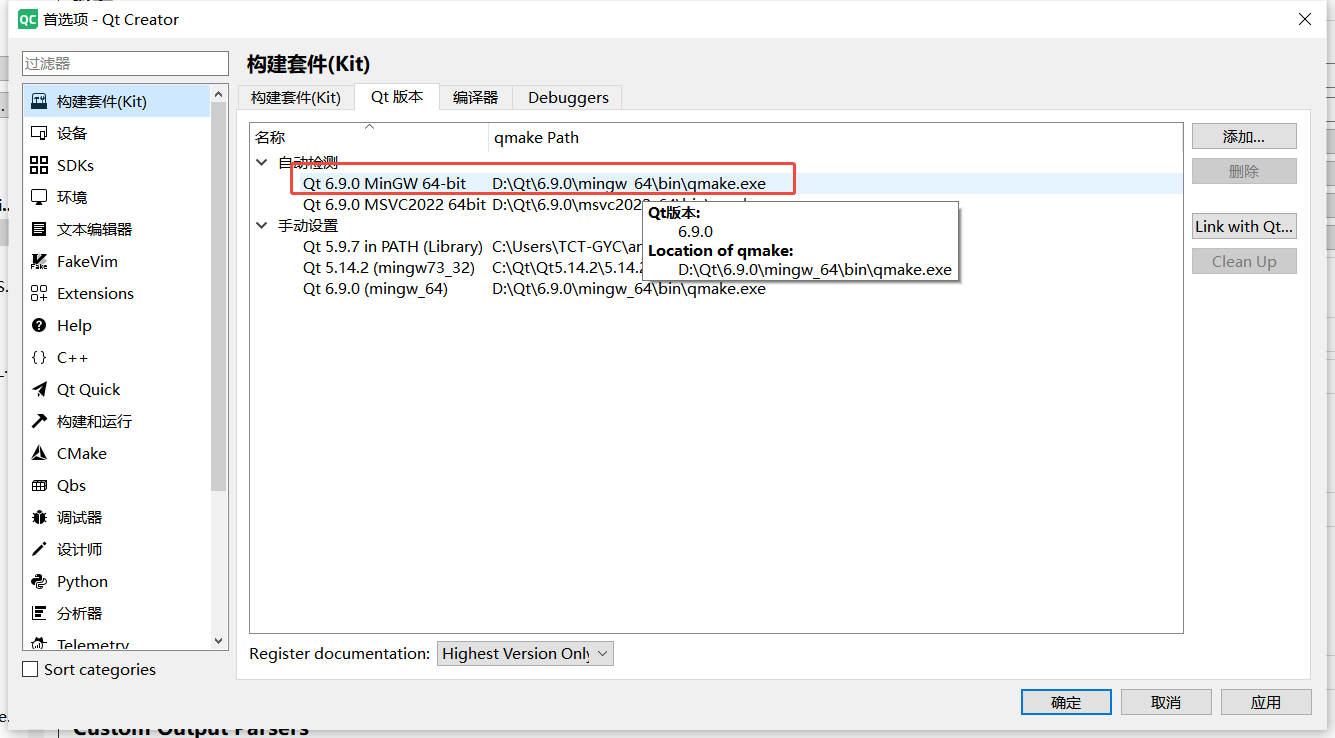Image resolution: width=1335 pixels, height=738 pixels.
Task: Open the SDKs category icon
Action: tap(39, 165)
